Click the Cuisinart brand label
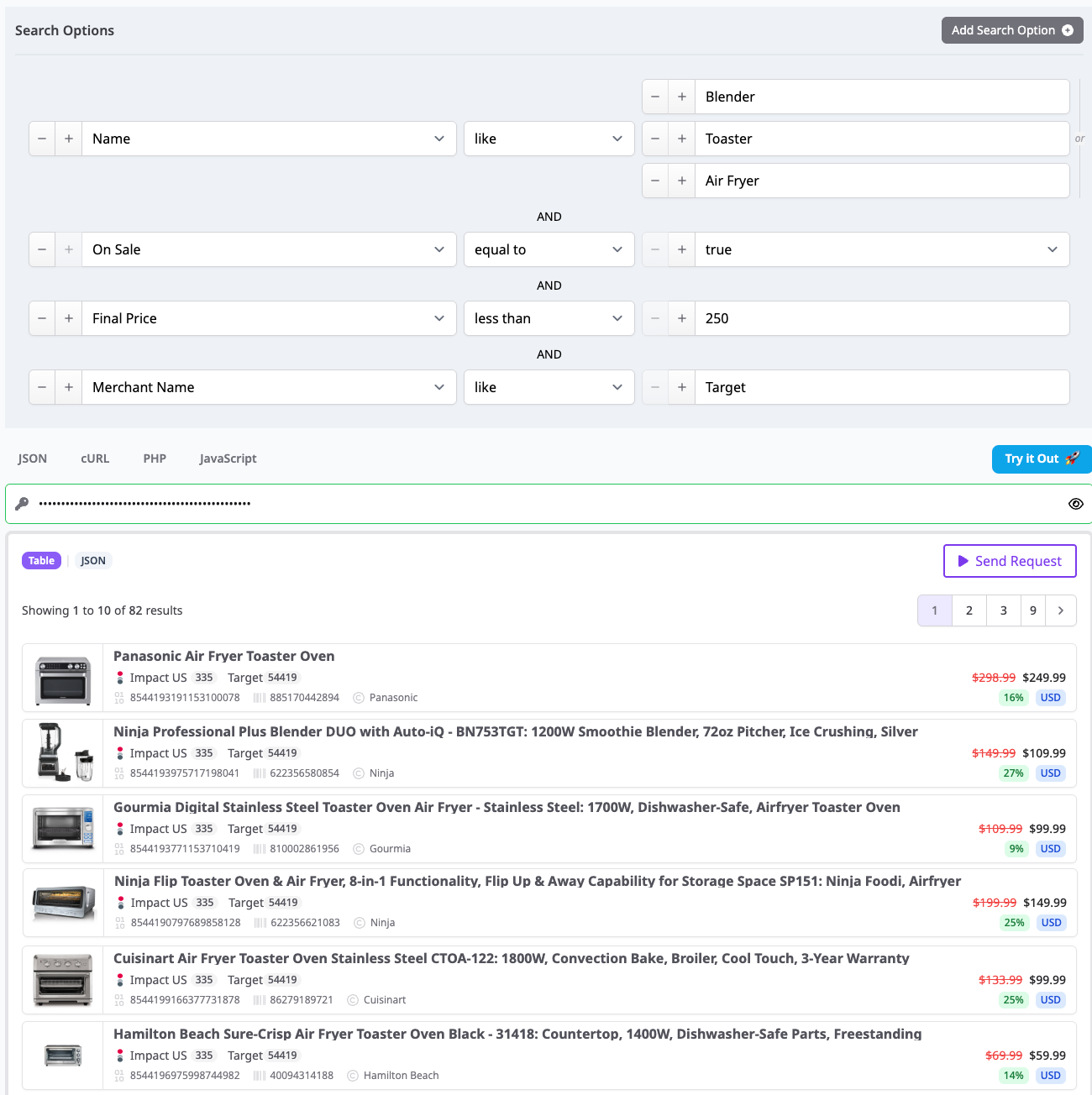The image size is (1092, 1095). point(385,1000)
